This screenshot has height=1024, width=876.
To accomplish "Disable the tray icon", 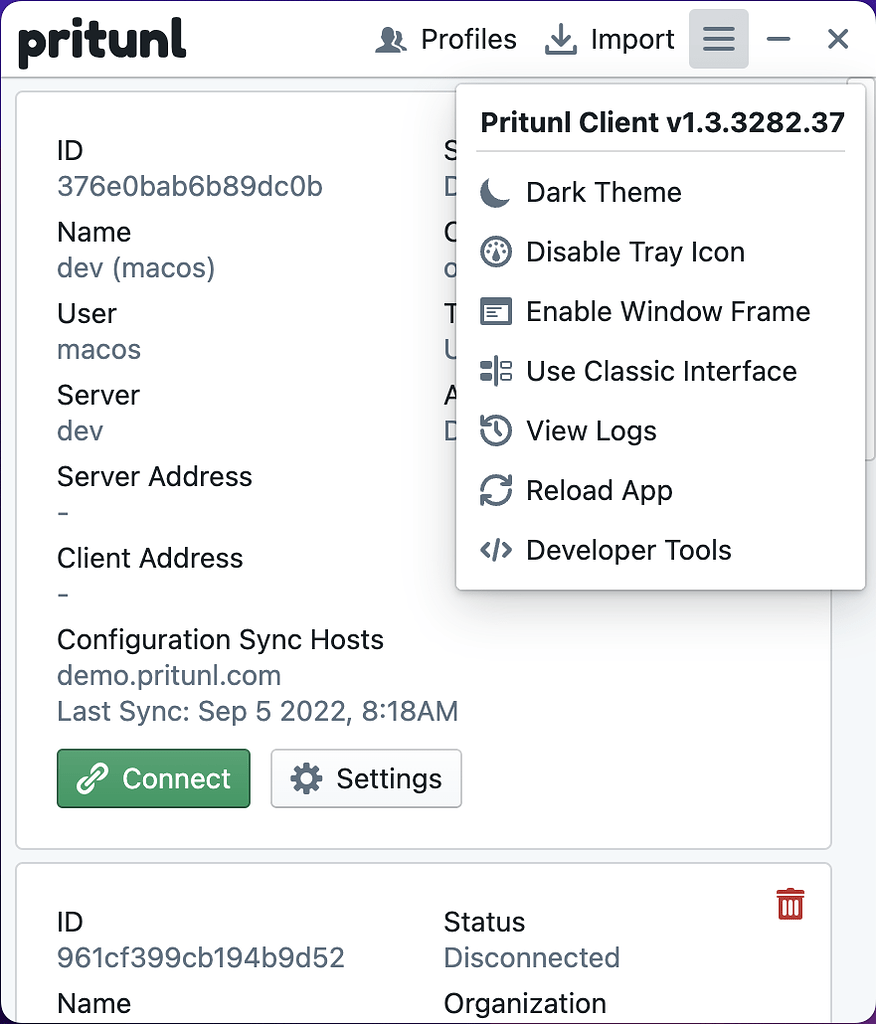I will [x=636, y=252].
